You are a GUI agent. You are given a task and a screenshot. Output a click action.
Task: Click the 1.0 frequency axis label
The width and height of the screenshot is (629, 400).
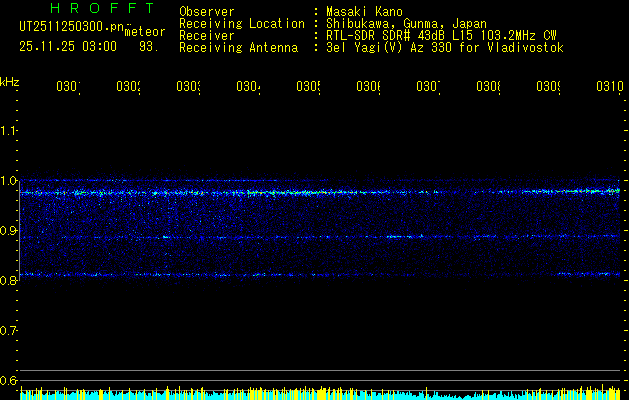point(8,181)
